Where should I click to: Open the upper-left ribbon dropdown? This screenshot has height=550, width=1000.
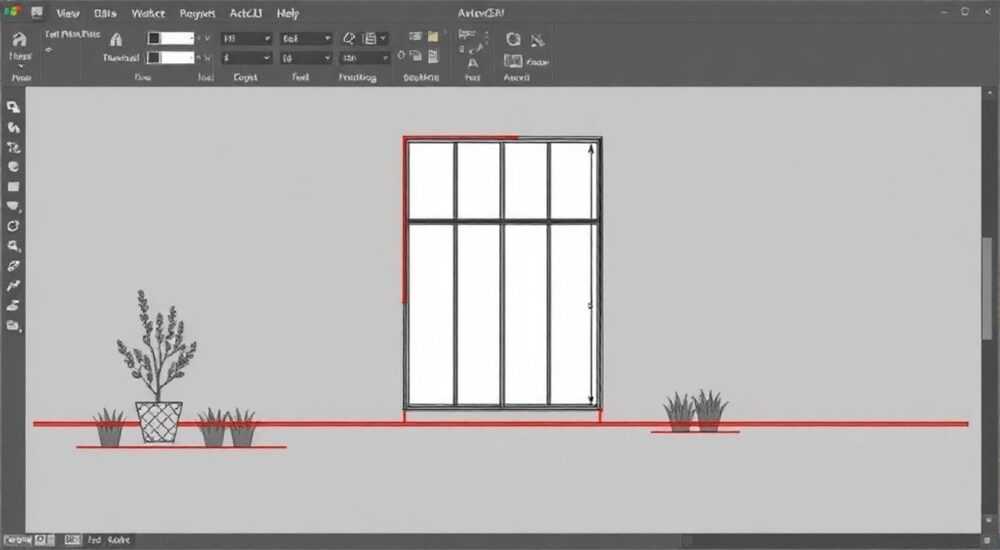point(246,38)
